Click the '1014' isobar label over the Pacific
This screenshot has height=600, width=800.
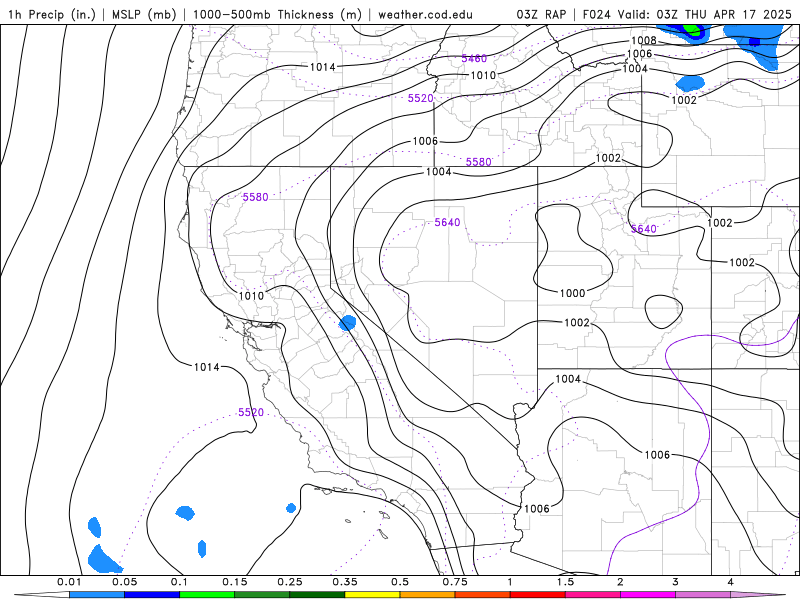(207, 367)
